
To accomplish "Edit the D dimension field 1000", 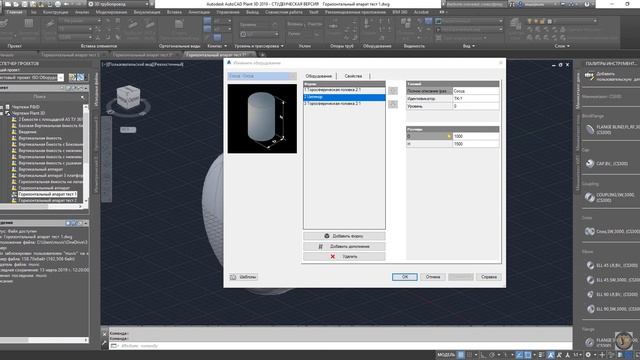I will (x=476, y=136).
